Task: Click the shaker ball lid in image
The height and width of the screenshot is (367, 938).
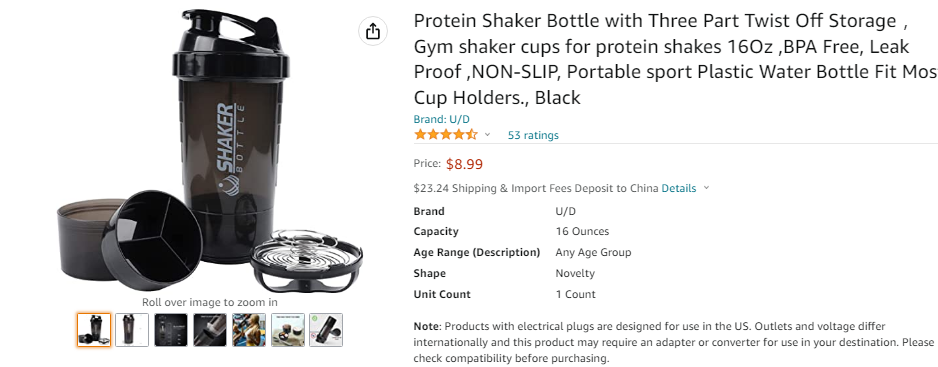Action: click(306, 261)
